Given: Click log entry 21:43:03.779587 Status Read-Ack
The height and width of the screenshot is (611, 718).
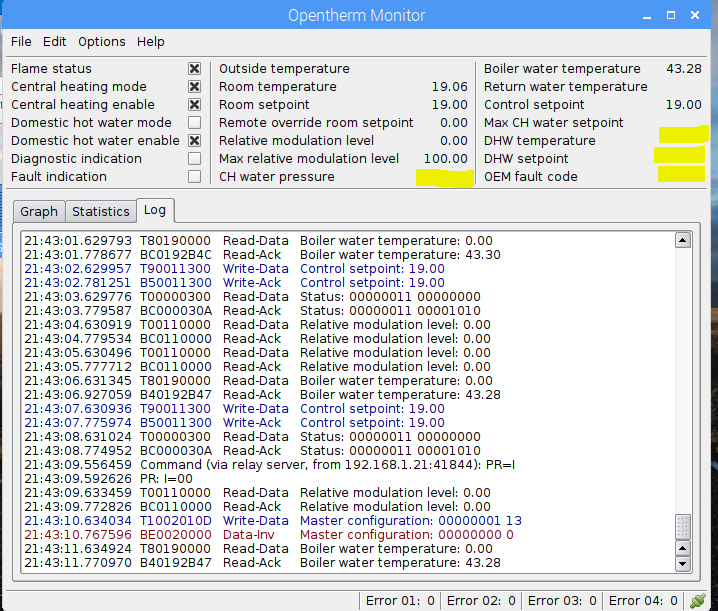Looking at the screenshot, I should [252, 311].
